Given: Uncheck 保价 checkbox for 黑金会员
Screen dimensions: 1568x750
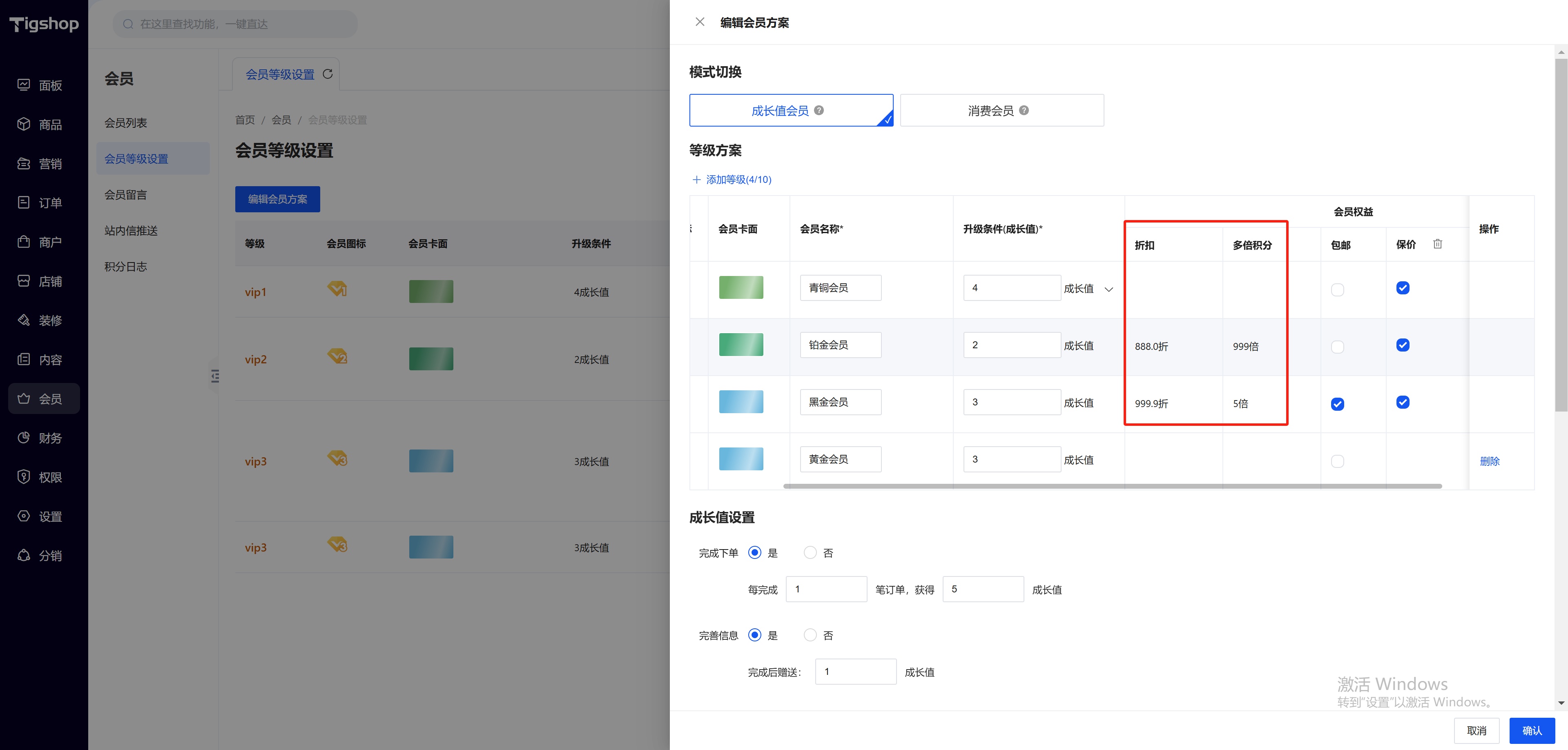Looking at the screenshot, I should [1403, 402].
